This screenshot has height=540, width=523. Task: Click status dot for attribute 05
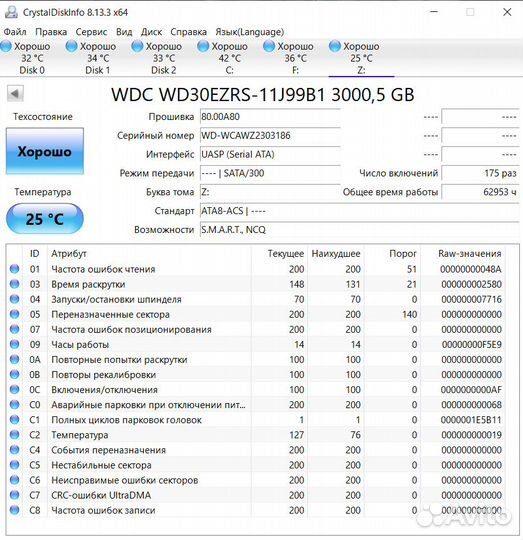14,314
